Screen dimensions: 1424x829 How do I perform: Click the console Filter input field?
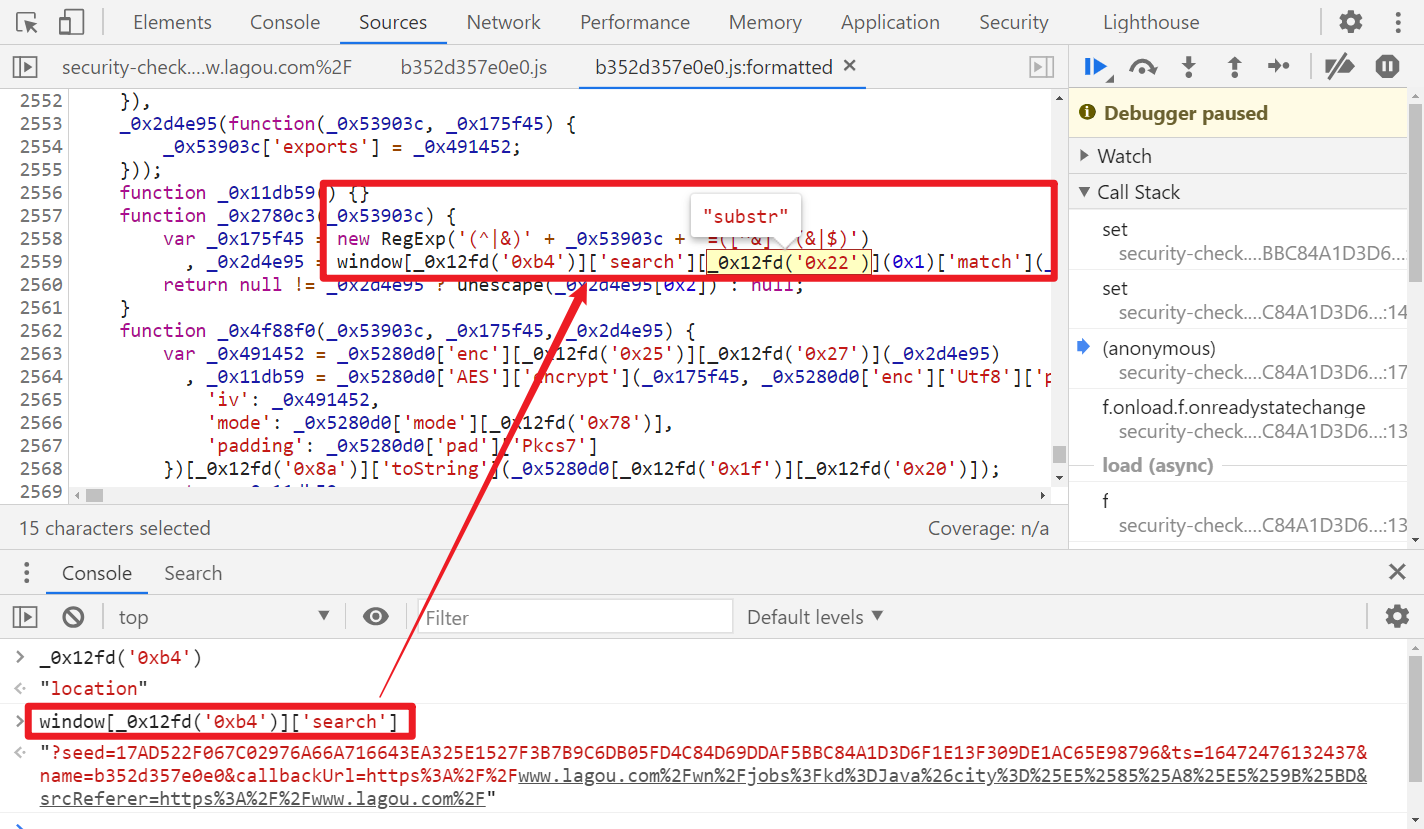575,617
